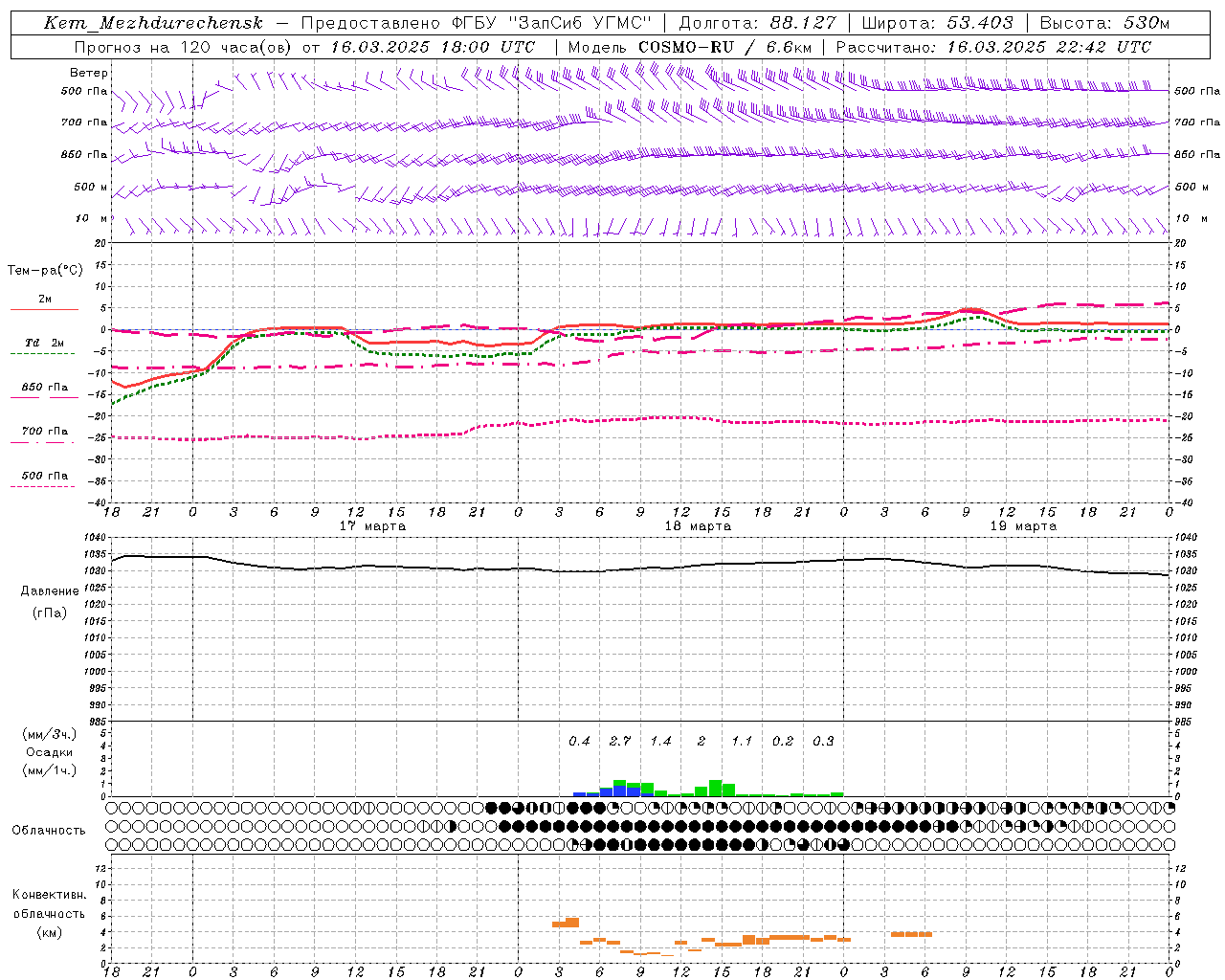The width and height of the screenshot is (1225, 980).
Task: Click the '17 марта' date label
Action: point(372,526)
